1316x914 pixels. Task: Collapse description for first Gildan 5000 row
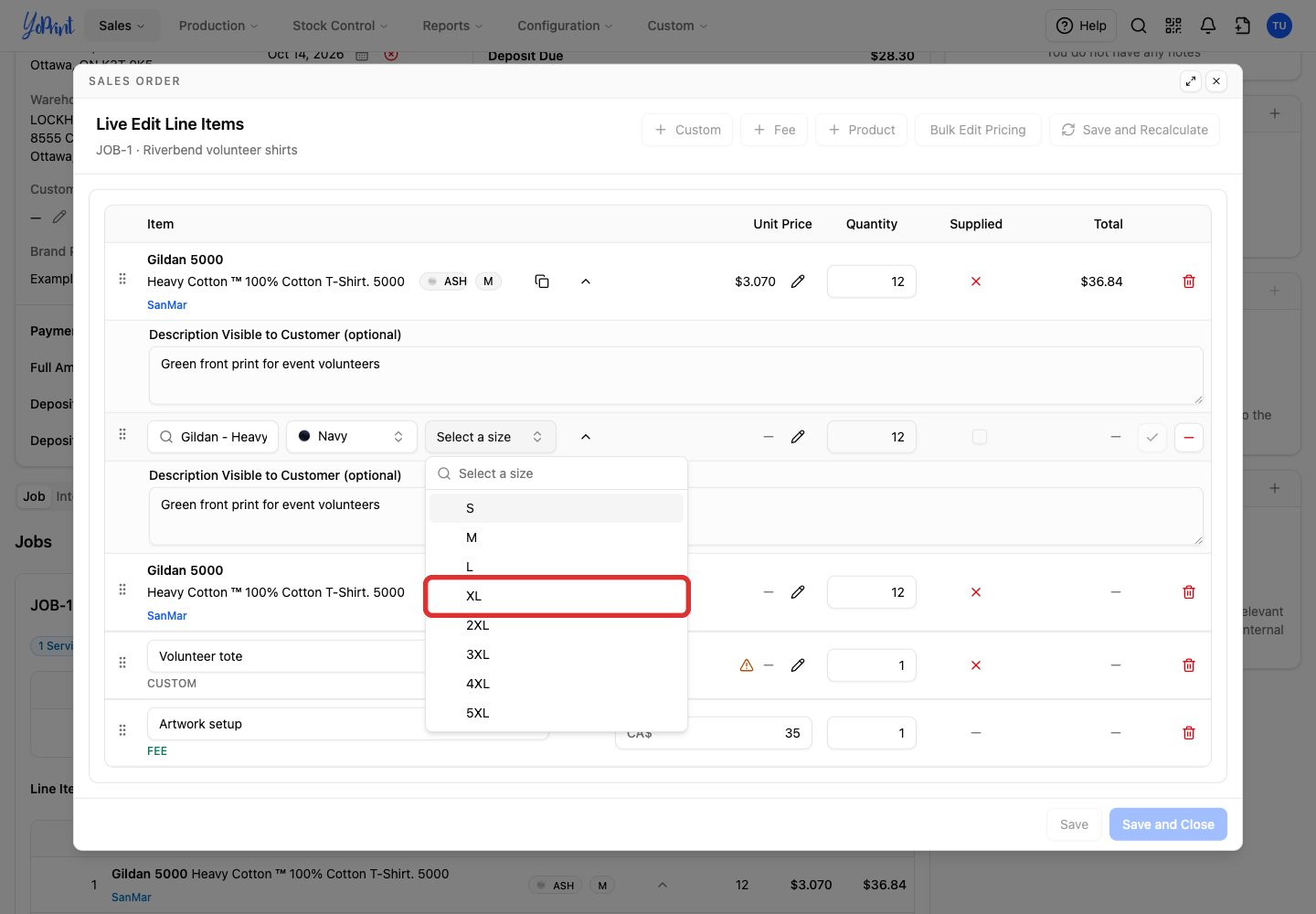click(586, 282)
